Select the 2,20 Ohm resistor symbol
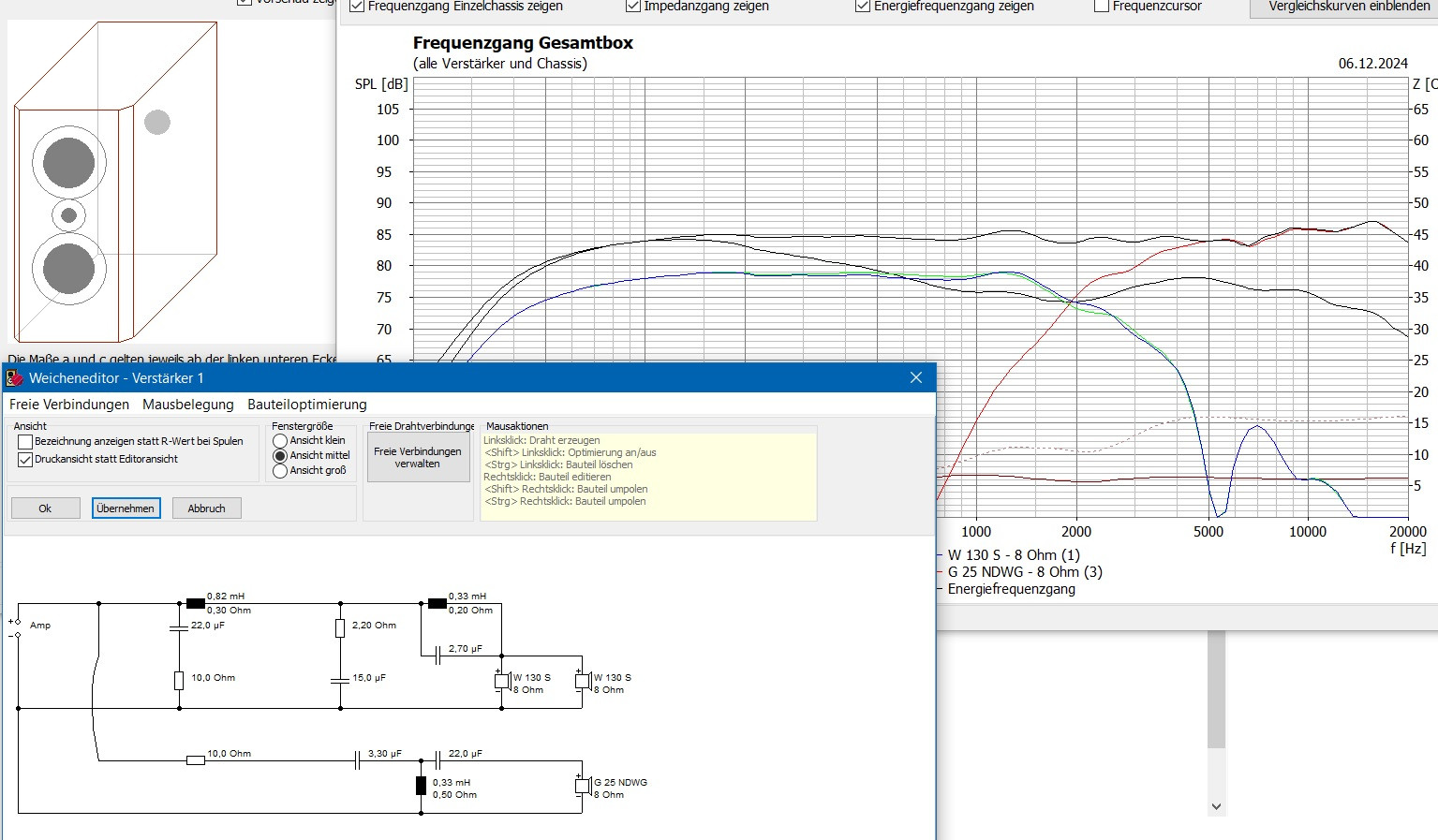This screenshot has width=1438, height=840. pyautogui.click(x=340, y=628)
